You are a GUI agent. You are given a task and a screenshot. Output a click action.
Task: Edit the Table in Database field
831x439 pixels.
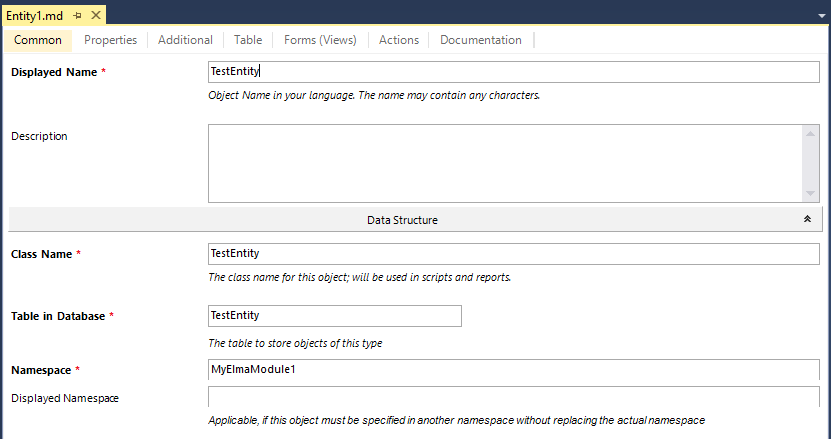(334, 316)
